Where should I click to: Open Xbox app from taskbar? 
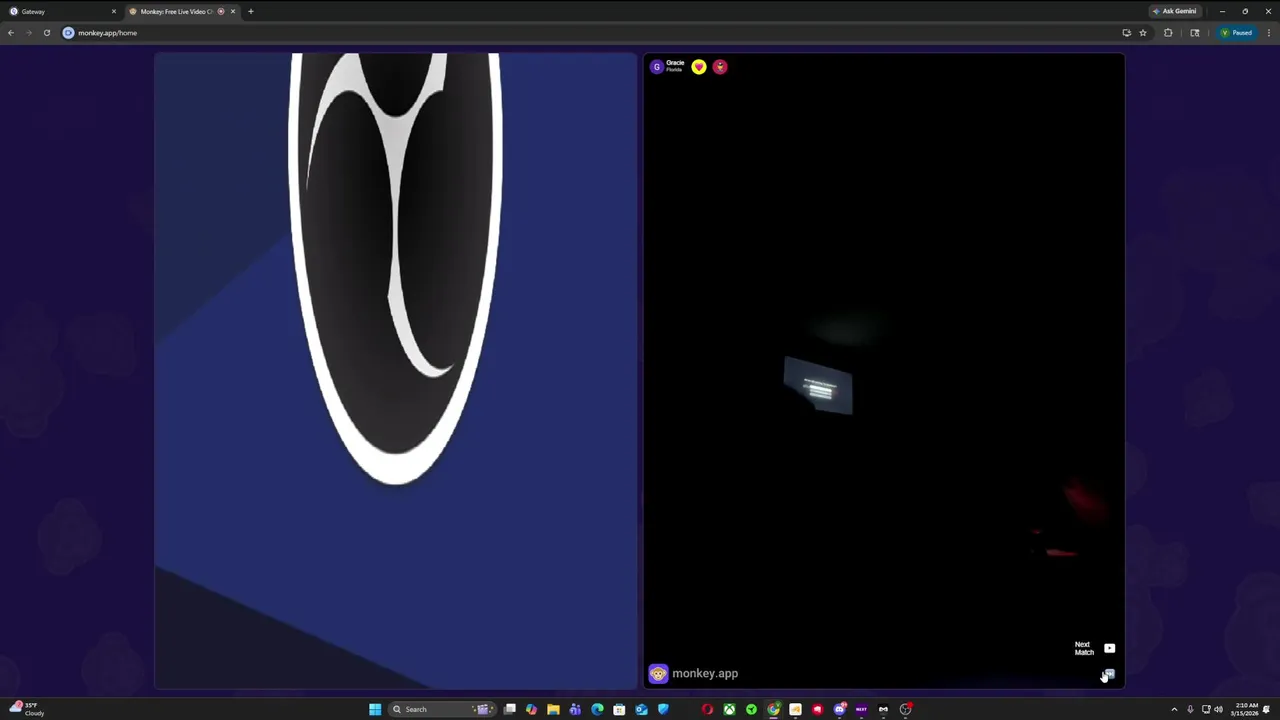click(729, 709)
